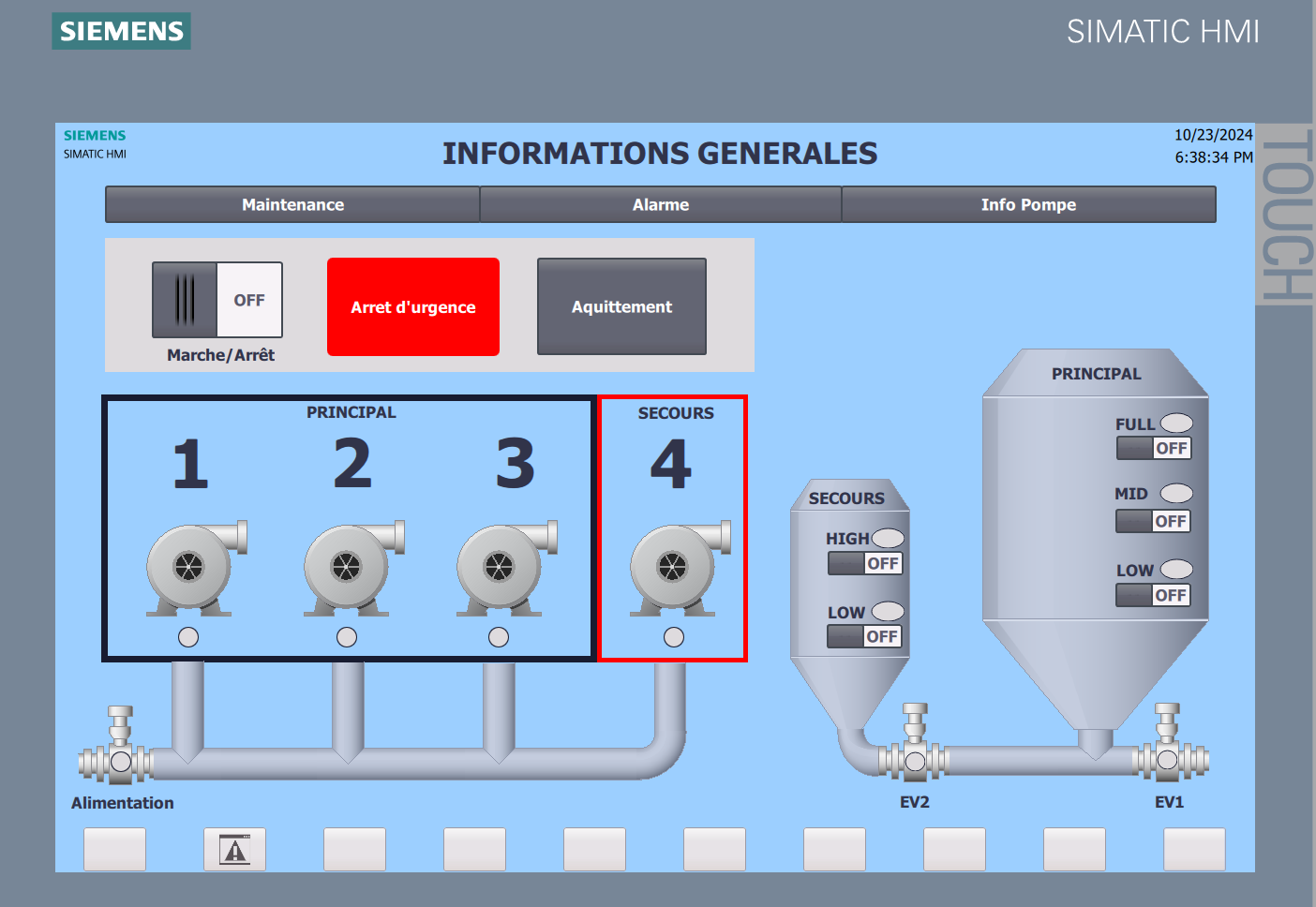Click the warning triangle softkey icon
Viewport: 1316px width, 907px height.
pos(234,849)
